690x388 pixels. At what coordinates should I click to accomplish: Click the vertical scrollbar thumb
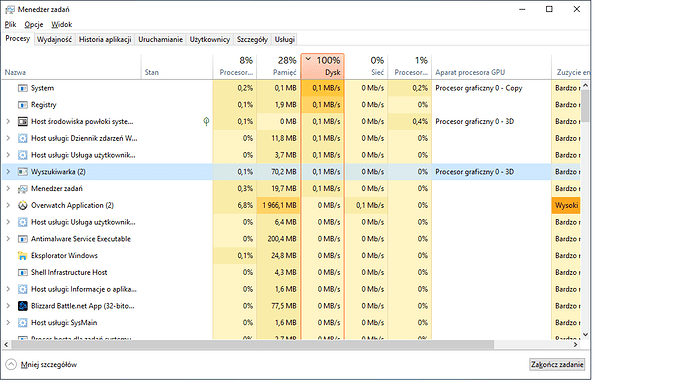point(585,106)
